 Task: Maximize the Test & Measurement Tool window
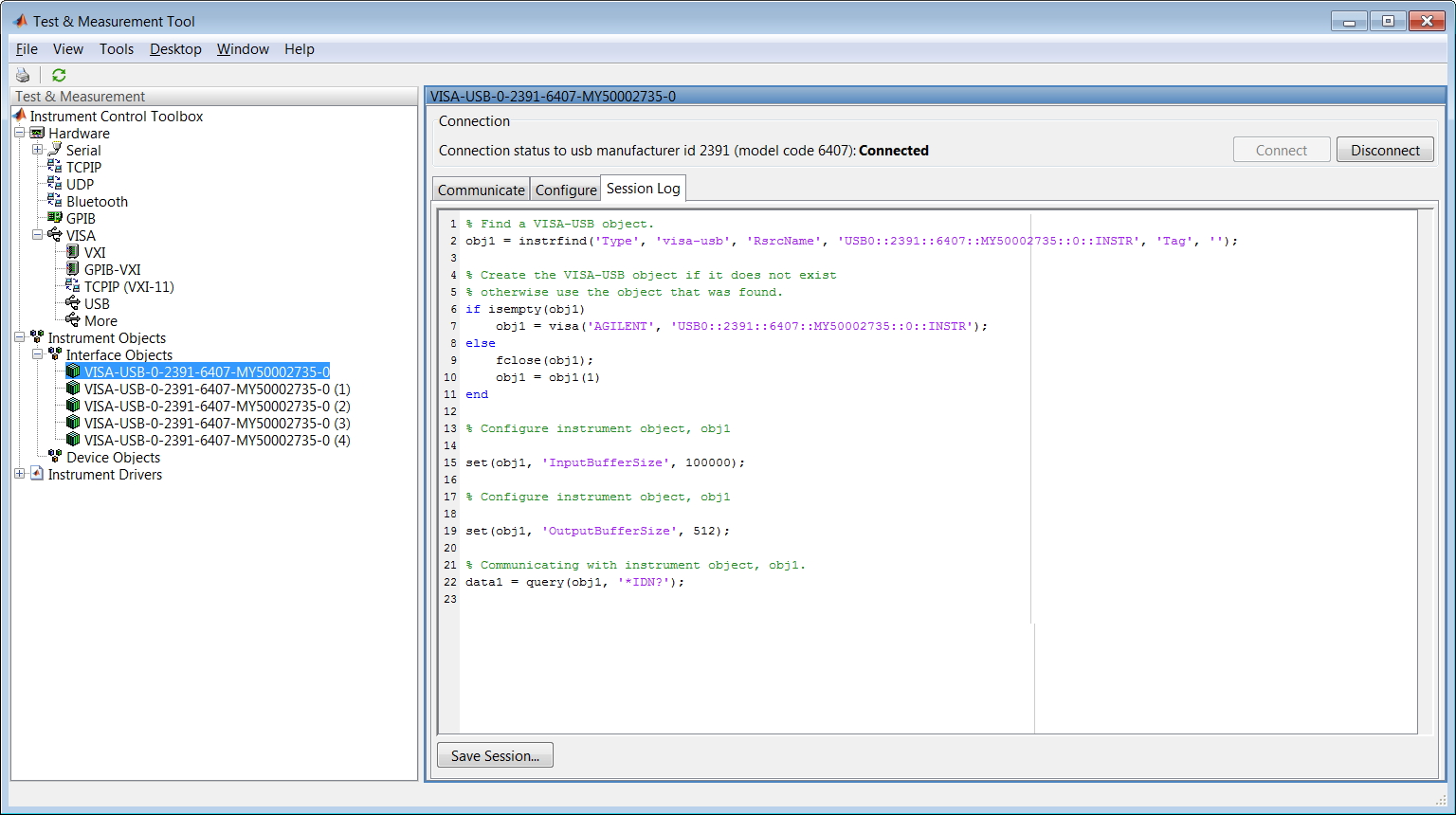(x=1388, y=21)
